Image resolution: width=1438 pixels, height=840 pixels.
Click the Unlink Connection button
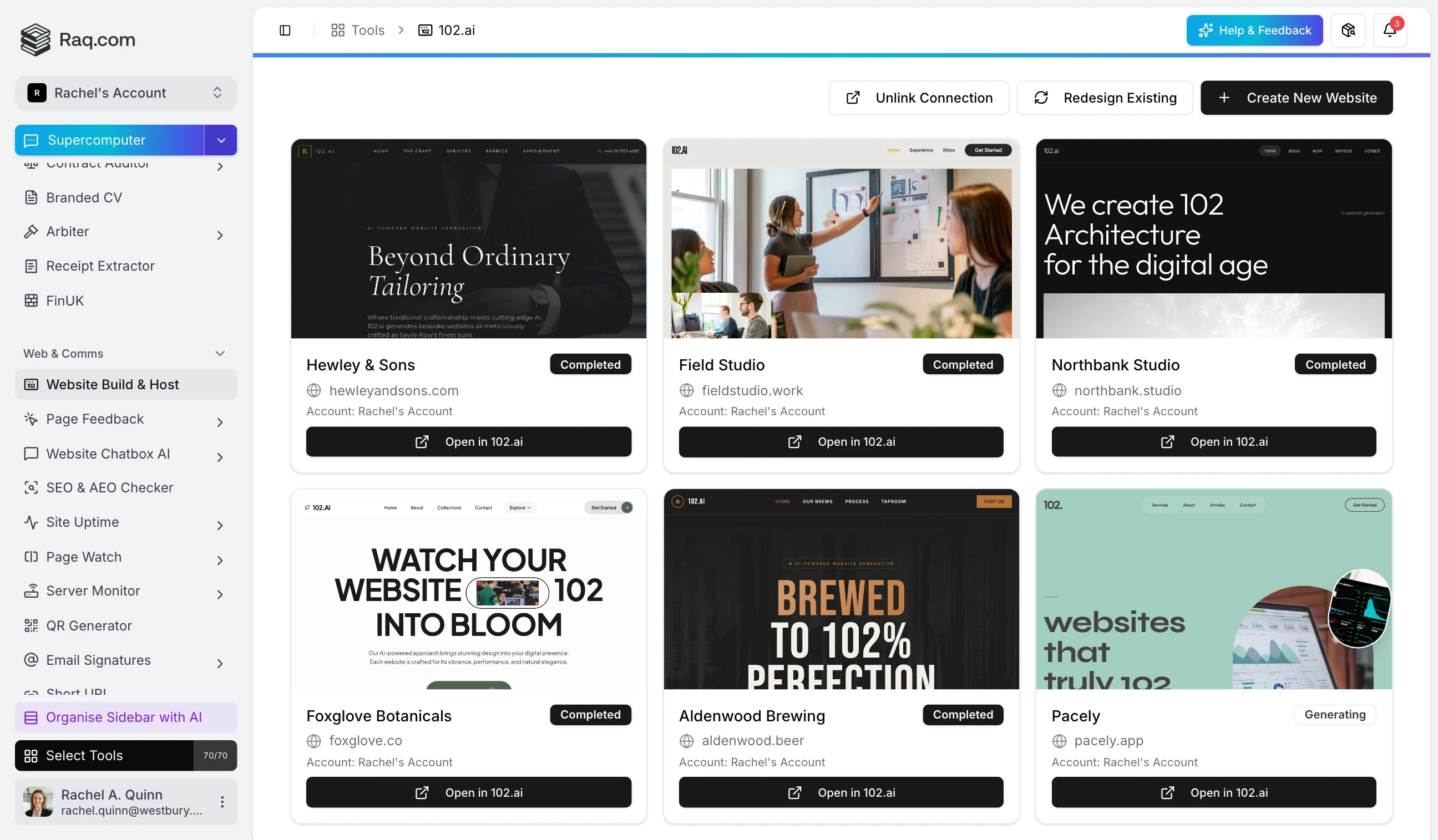tap(919, 98)
